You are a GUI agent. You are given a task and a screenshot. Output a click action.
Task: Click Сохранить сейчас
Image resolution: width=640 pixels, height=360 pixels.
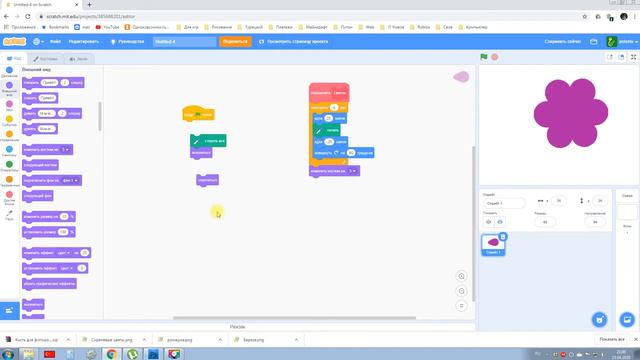tap(562, 41)
